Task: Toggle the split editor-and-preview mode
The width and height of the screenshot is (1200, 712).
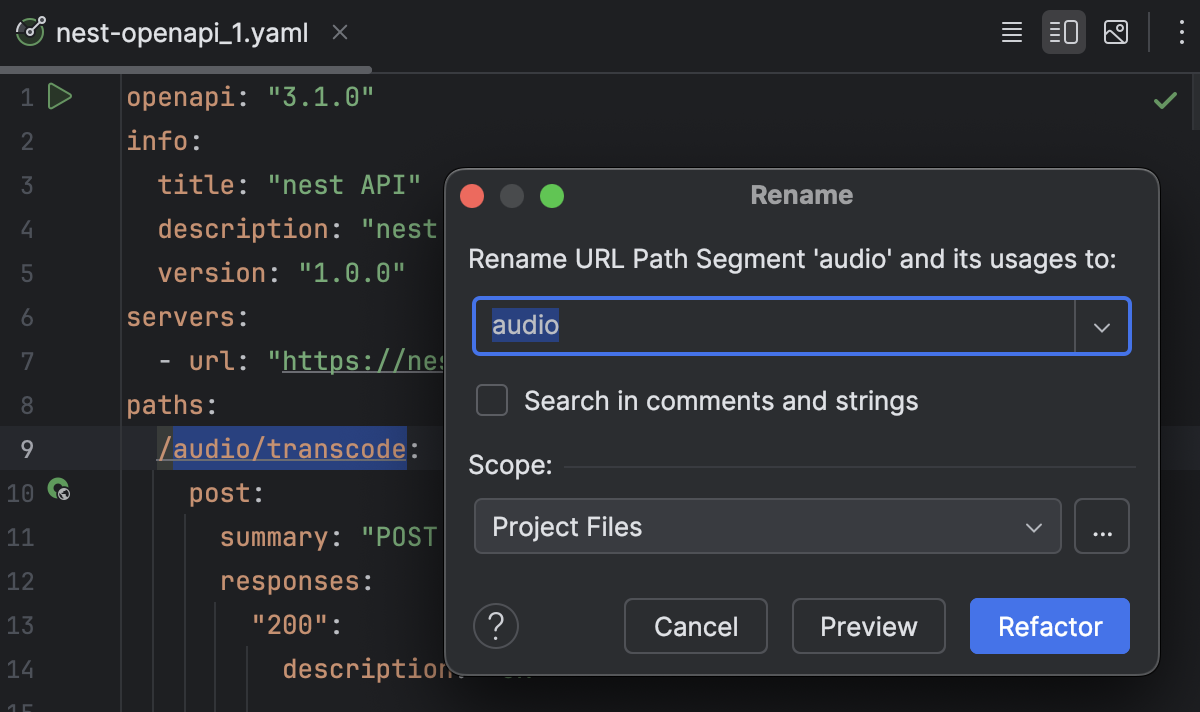Action: pos(1063,31)
